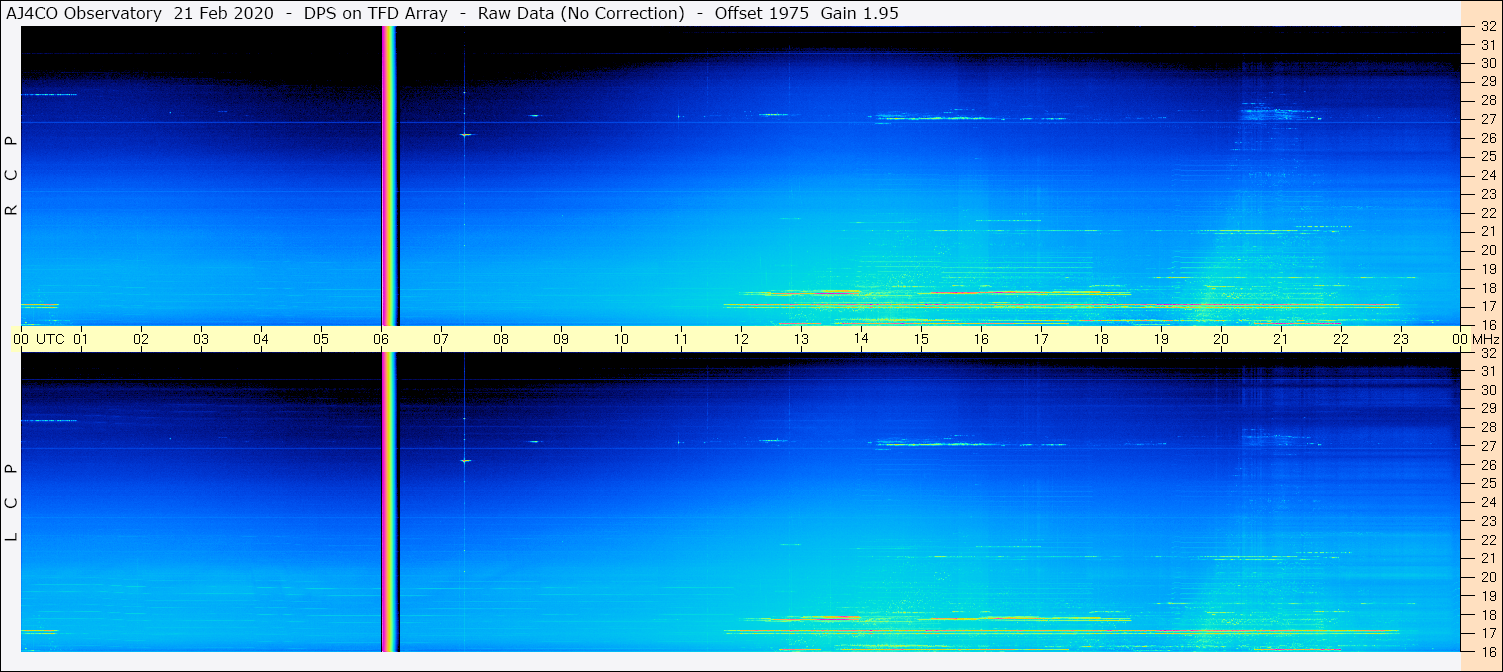Select 22 MHz label on lower LCP scale
Viewport: 1503px width, 672px height.
(1487, 540)
